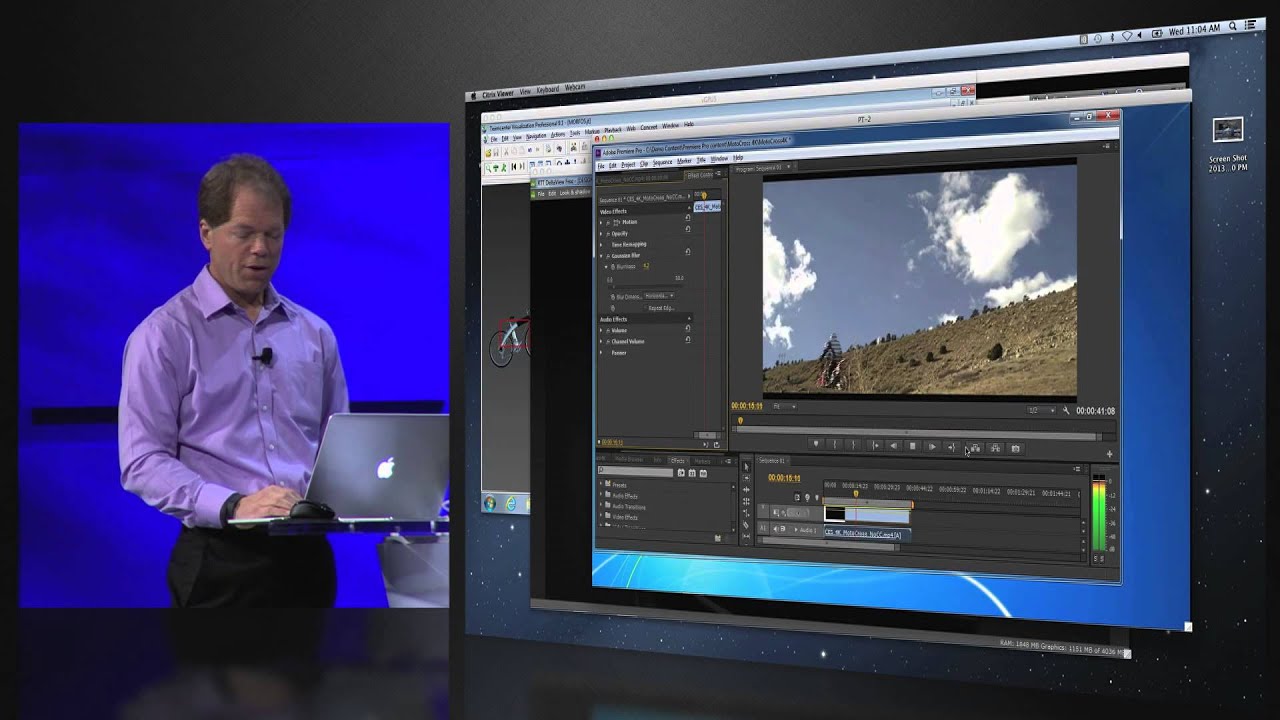Click the yellow timecode in the Program monitor
The image size is (1280, 720).
(746, 406)
